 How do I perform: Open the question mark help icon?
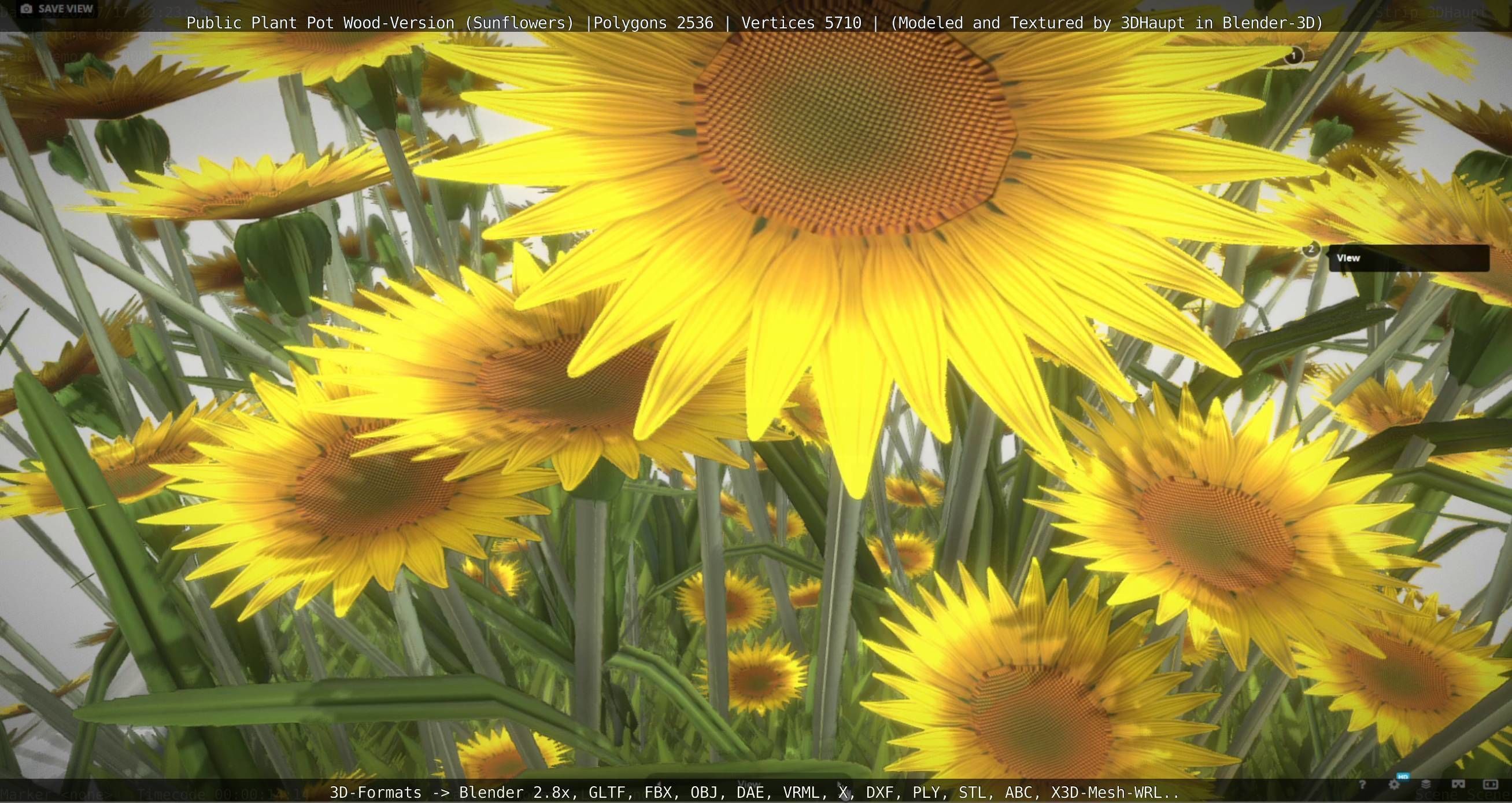click(1362, 784)
